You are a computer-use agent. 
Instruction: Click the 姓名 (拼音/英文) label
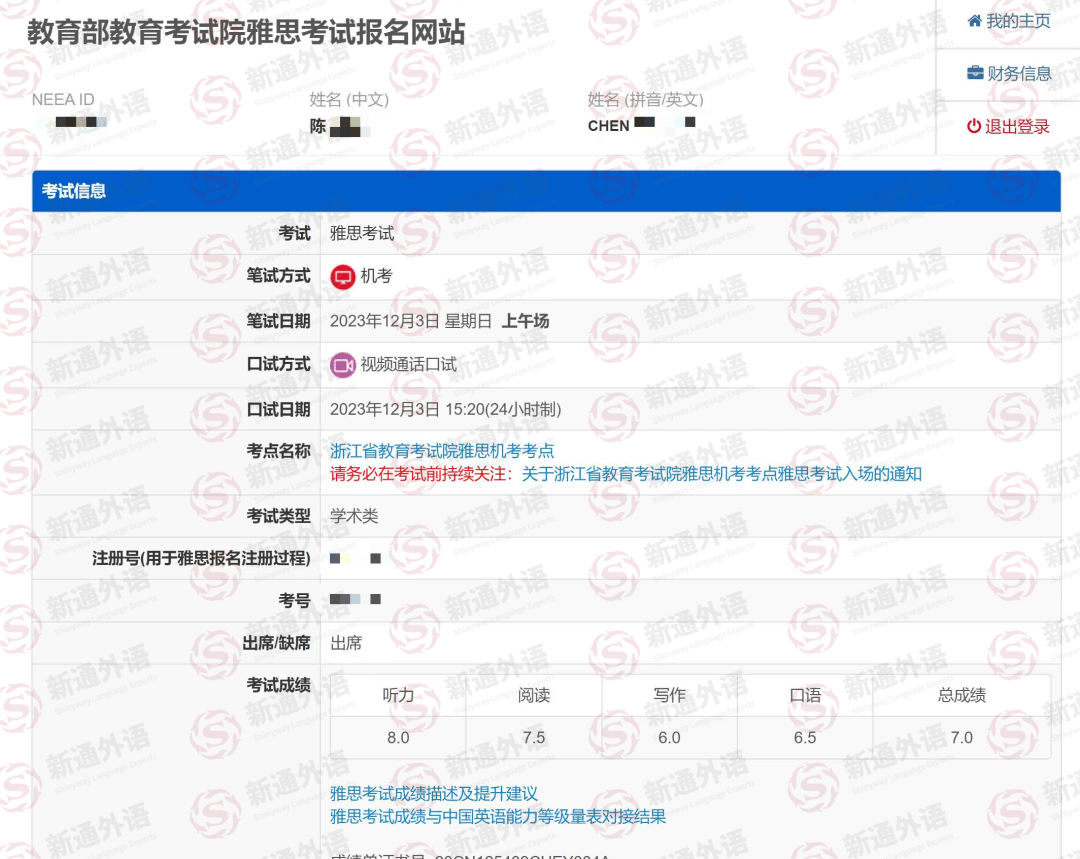[x=645, y=100]
